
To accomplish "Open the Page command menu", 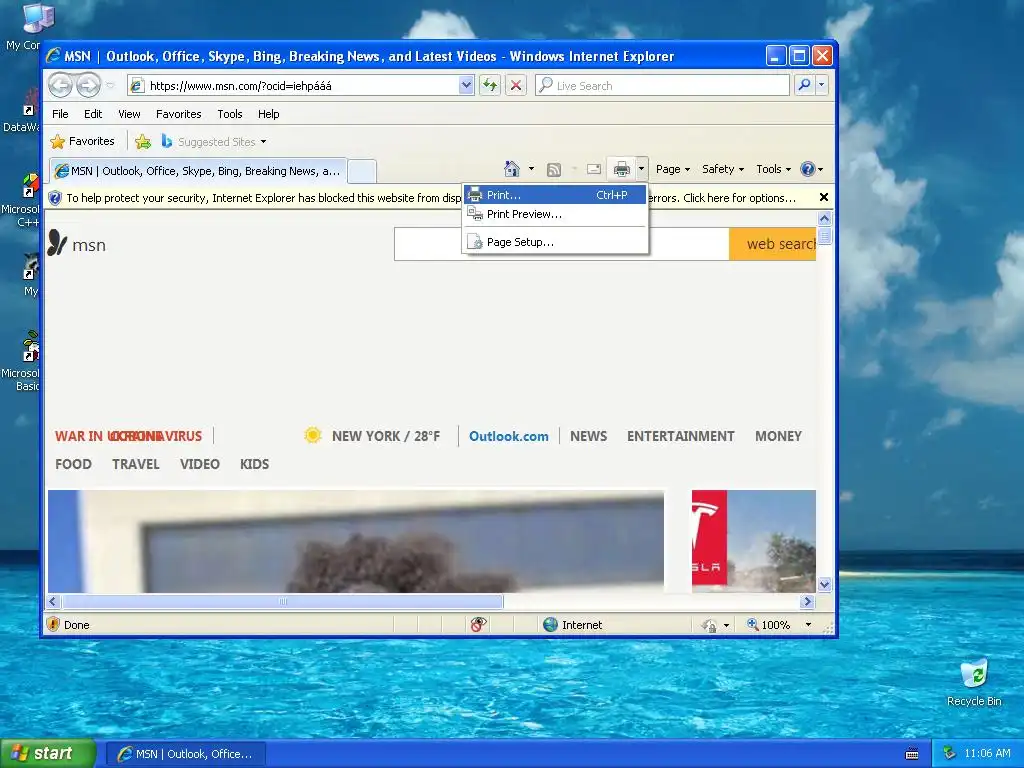I will tap(673, 169).
